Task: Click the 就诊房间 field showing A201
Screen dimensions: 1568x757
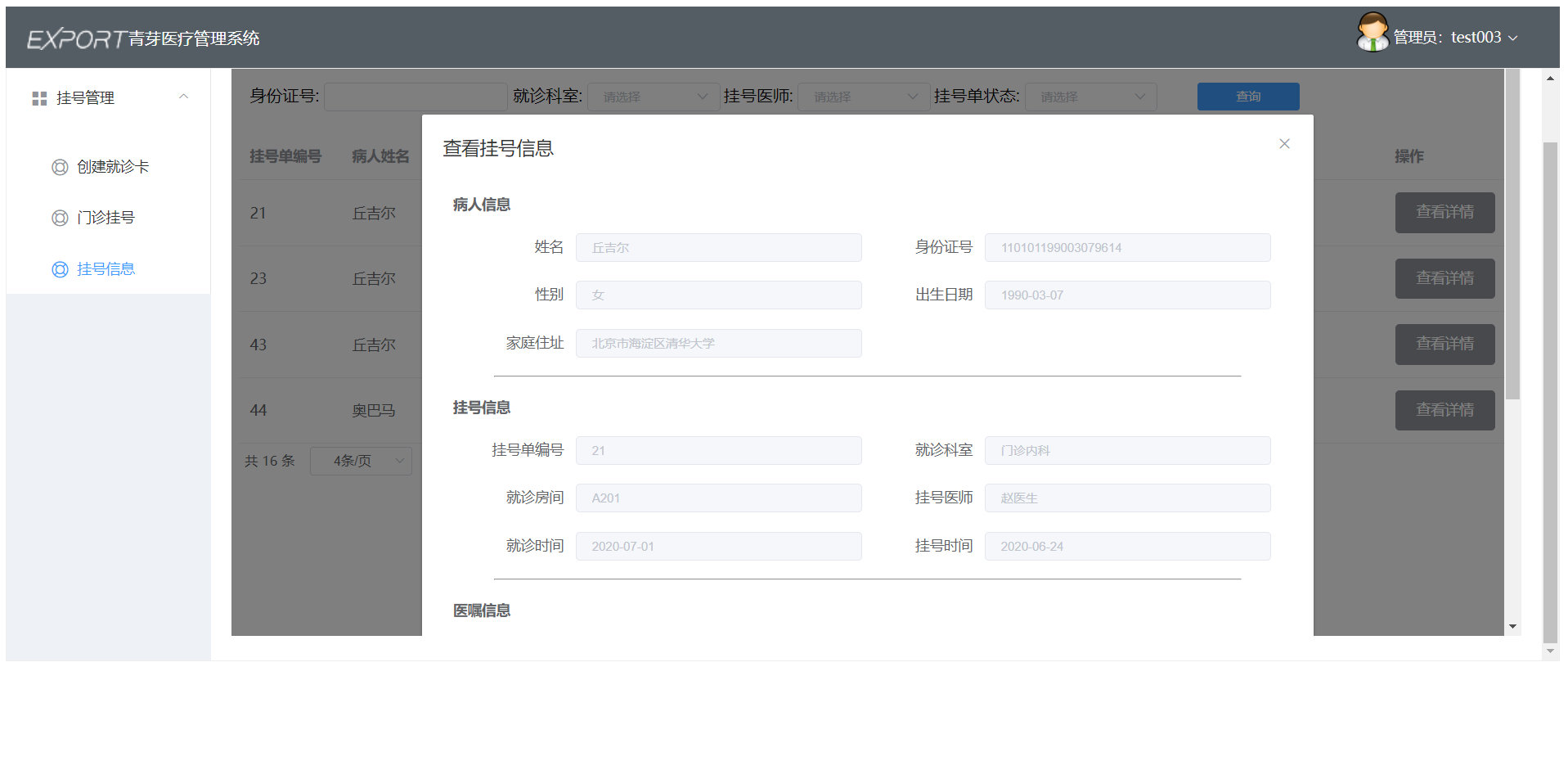Action: [718, 498]
